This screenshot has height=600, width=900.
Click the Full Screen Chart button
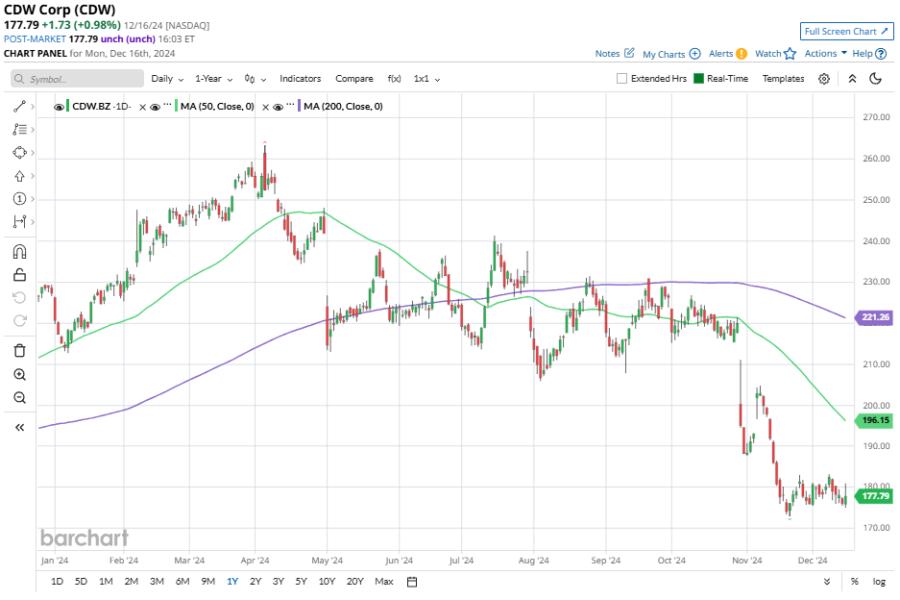pyautogui.click(x=847, y=32)
